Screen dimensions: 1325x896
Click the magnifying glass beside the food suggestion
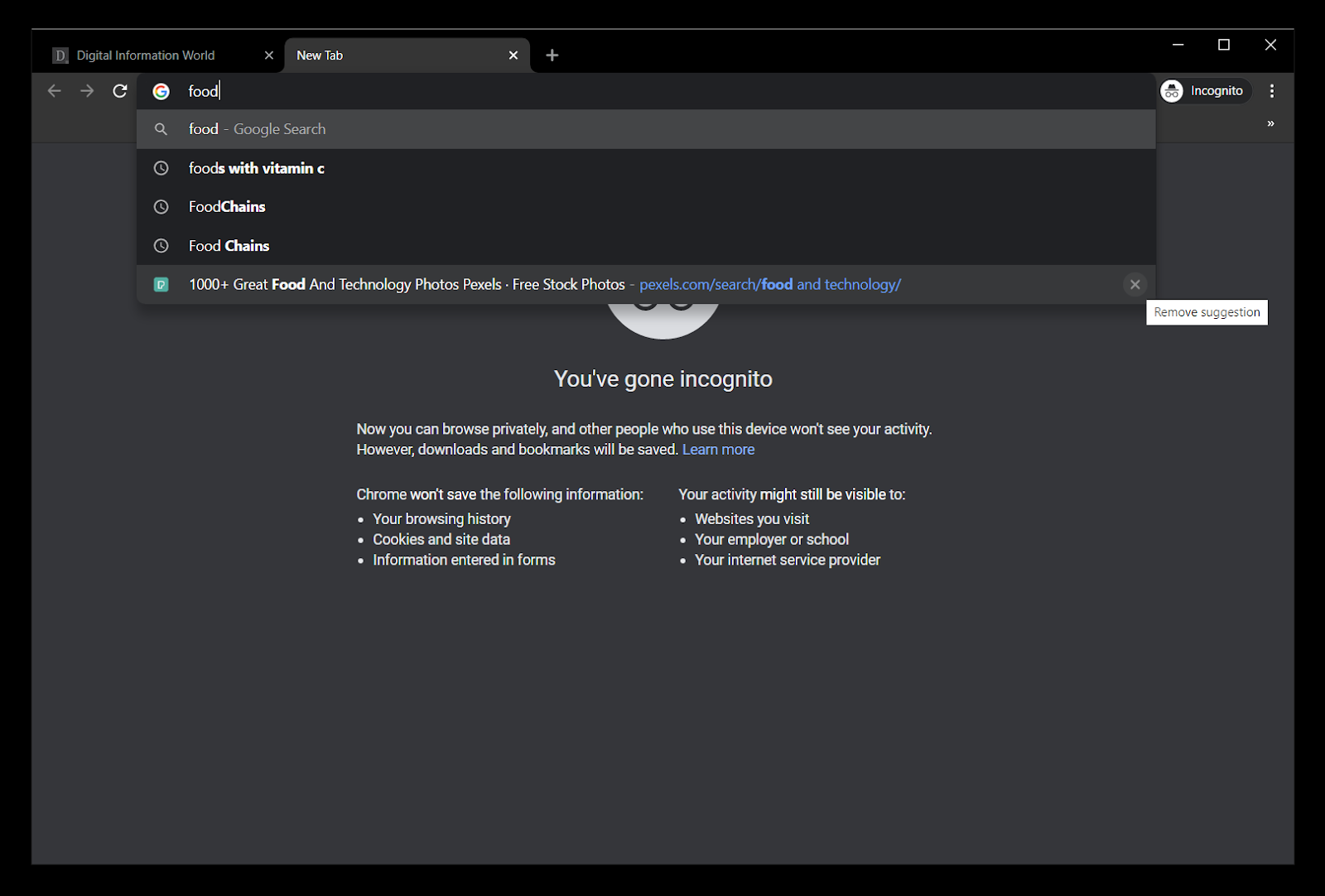161,129
